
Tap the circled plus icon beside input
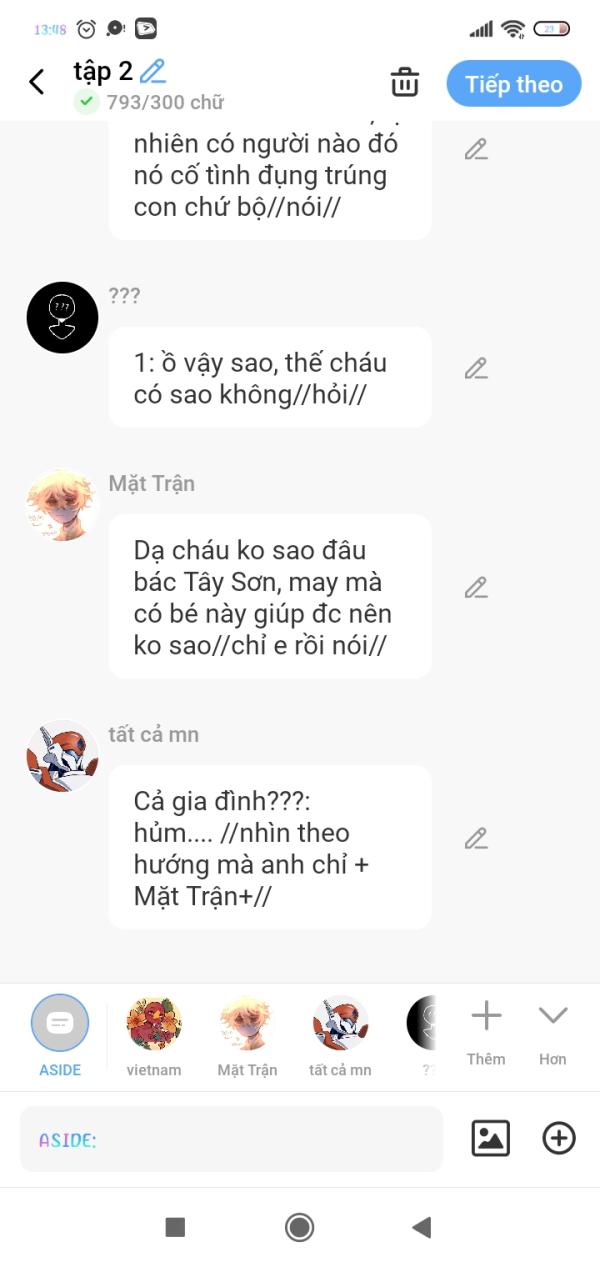pyautogui.click(x=559, y=1138)
